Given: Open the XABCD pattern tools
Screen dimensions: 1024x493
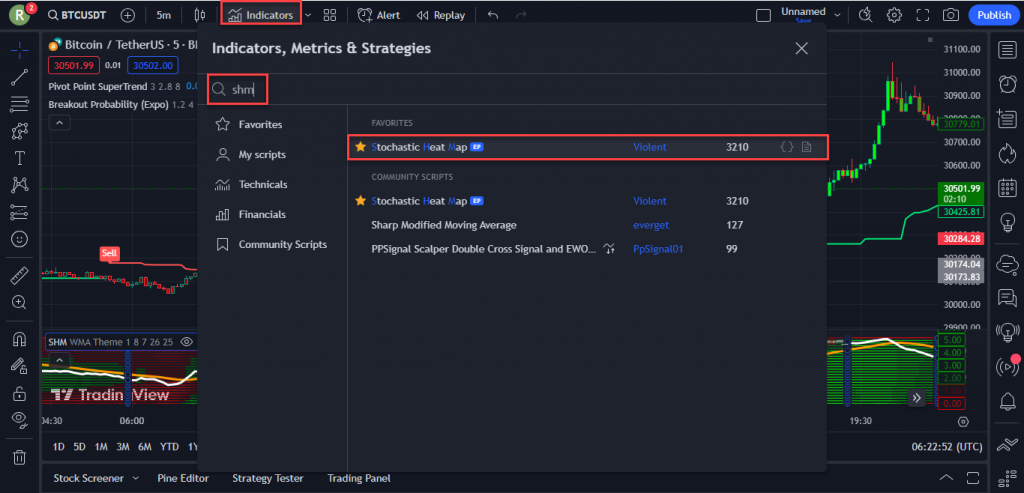Looking at the screenshot, I should (x=20, y=185).
